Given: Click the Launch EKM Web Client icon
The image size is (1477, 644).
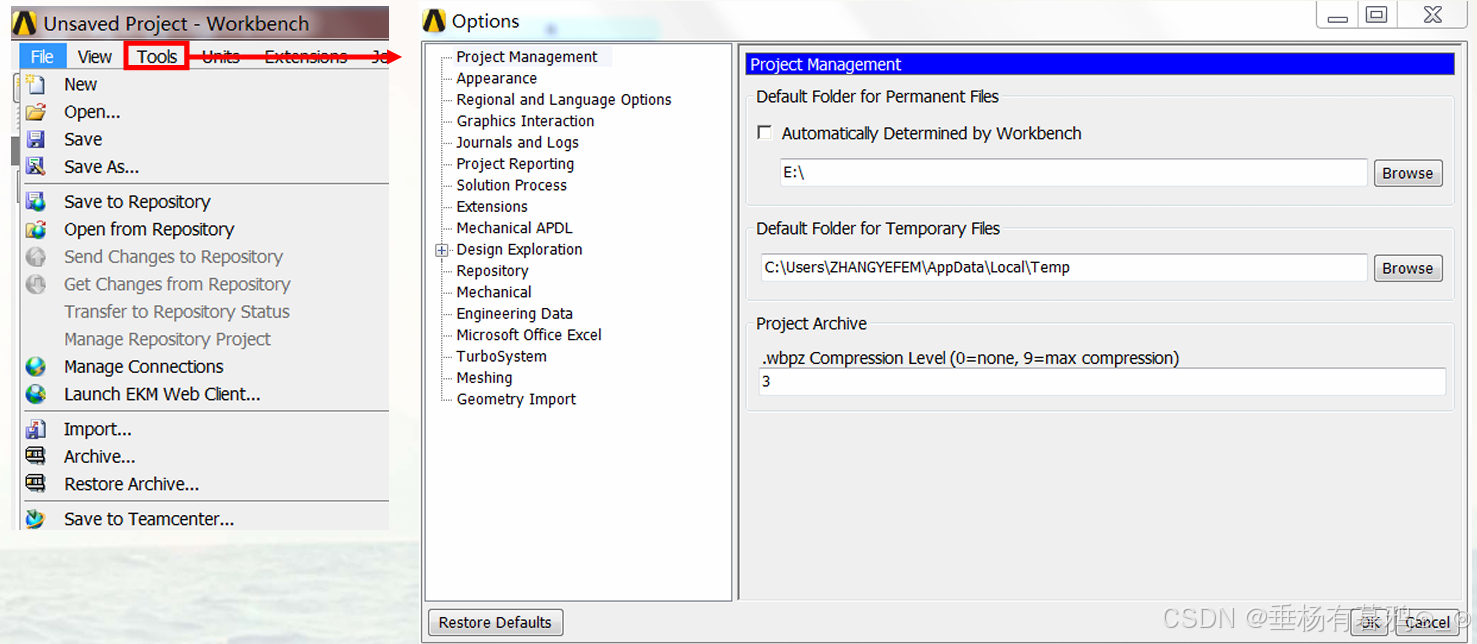Looking at the screenshot, I should coord(36,394).
